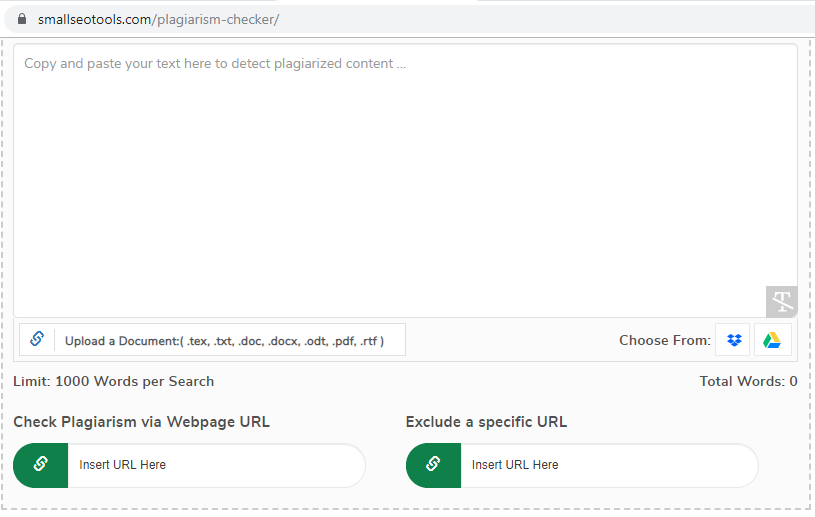The image size is (815, 517).
Task: Click the Choose From label
Action: (x=664, y=340)
